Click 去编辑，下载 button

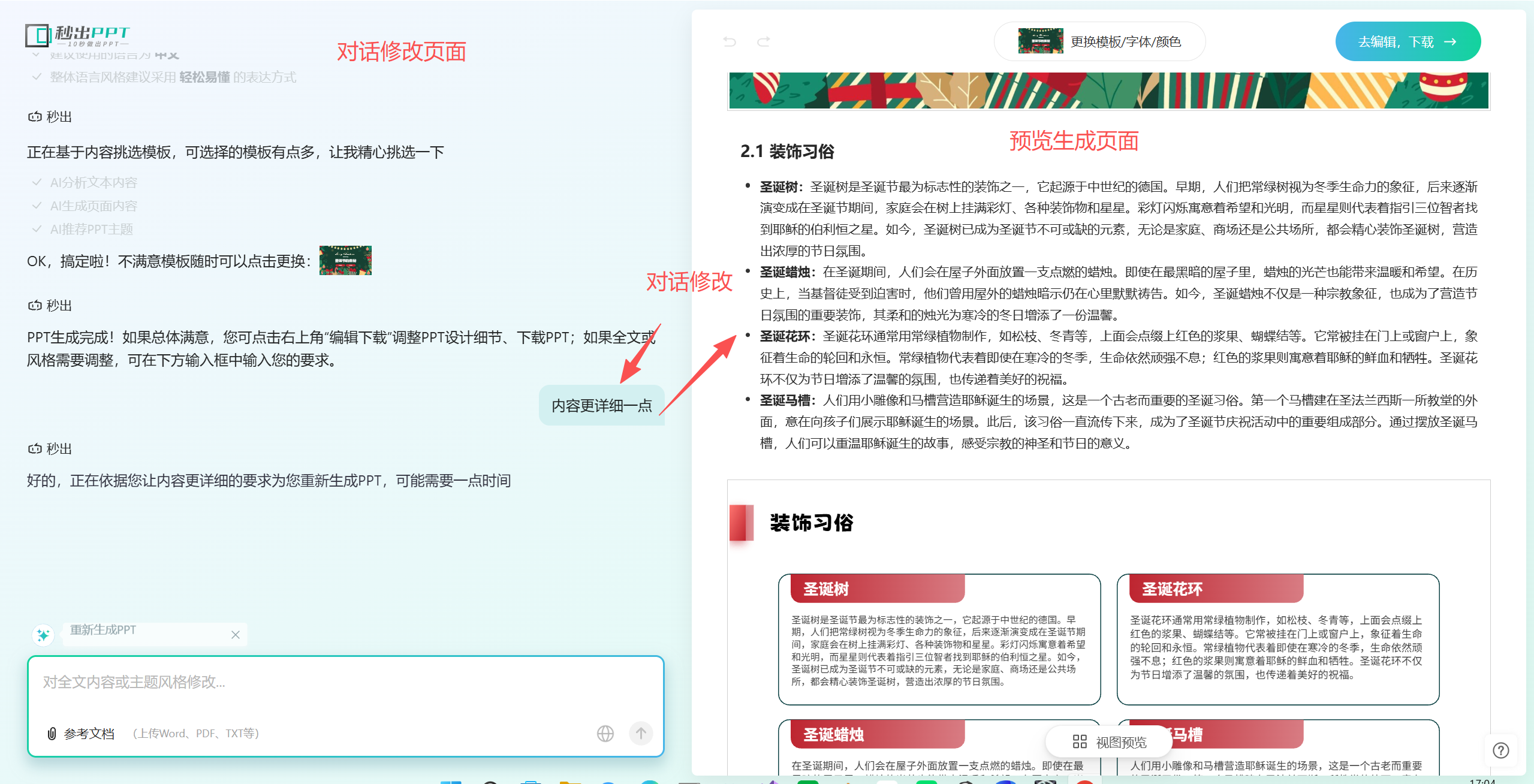pyautogui.click(x=1408, y=41)
